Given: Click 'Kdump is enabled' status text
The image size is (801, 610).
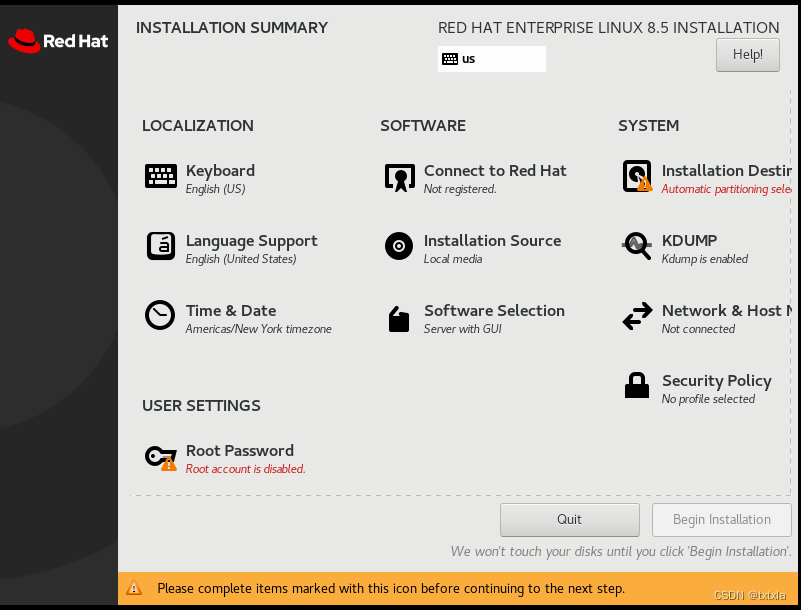Looking at the screenshot, I should coord(704,259).
